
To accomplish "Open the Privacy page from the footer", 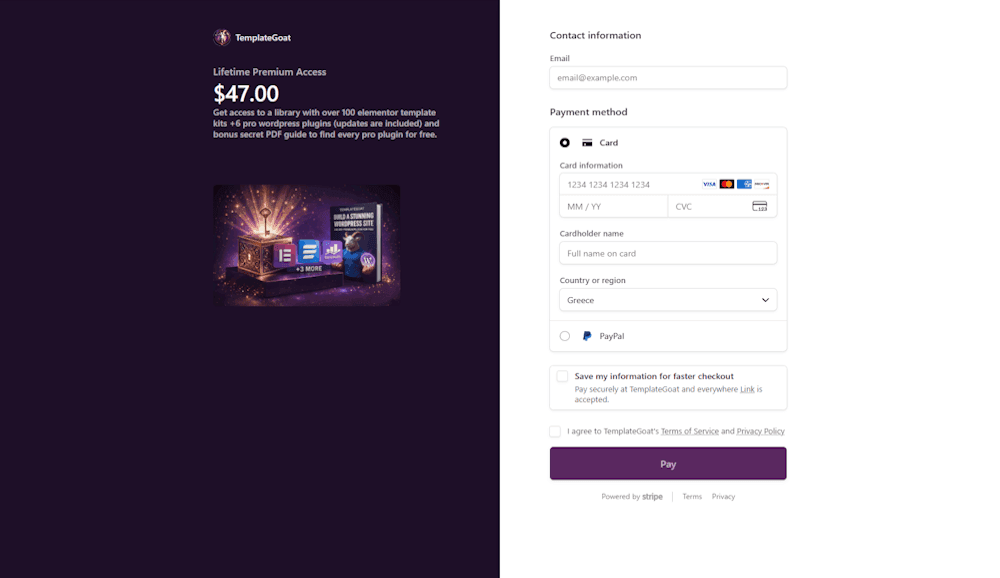I will pyautogui.click(x=723, y=496).
